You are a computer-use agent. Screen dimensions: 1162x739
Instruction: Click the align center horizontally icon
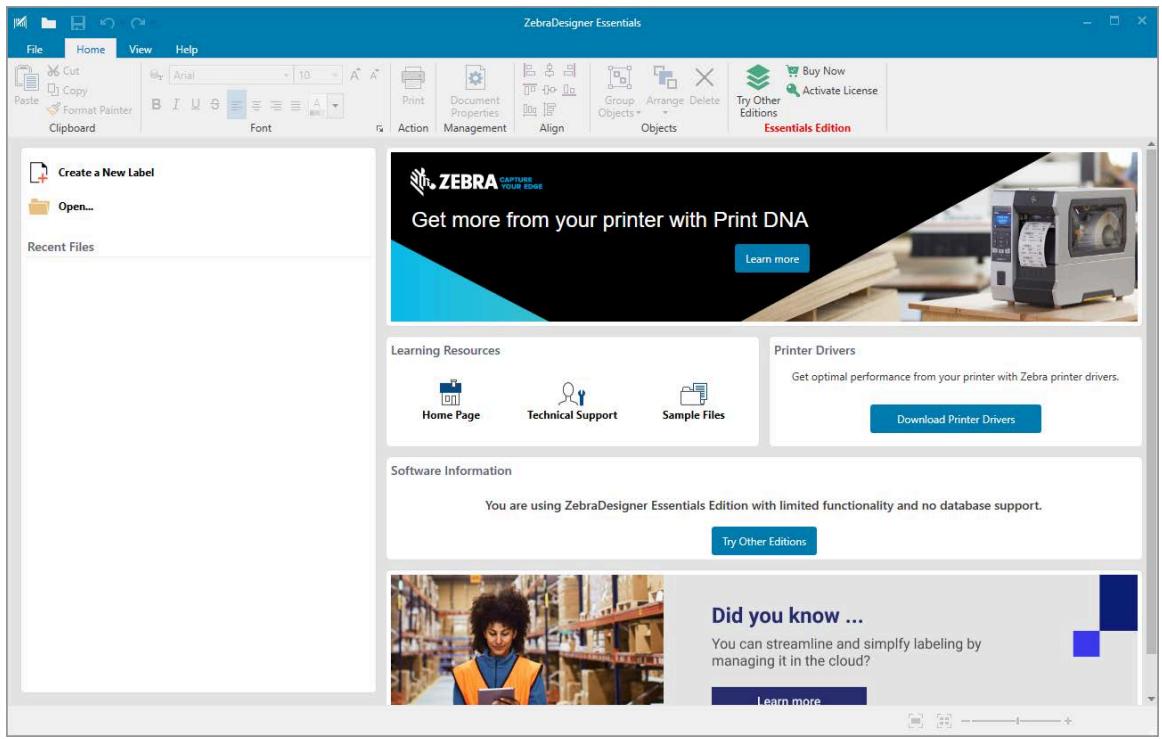tap(549, 70)
